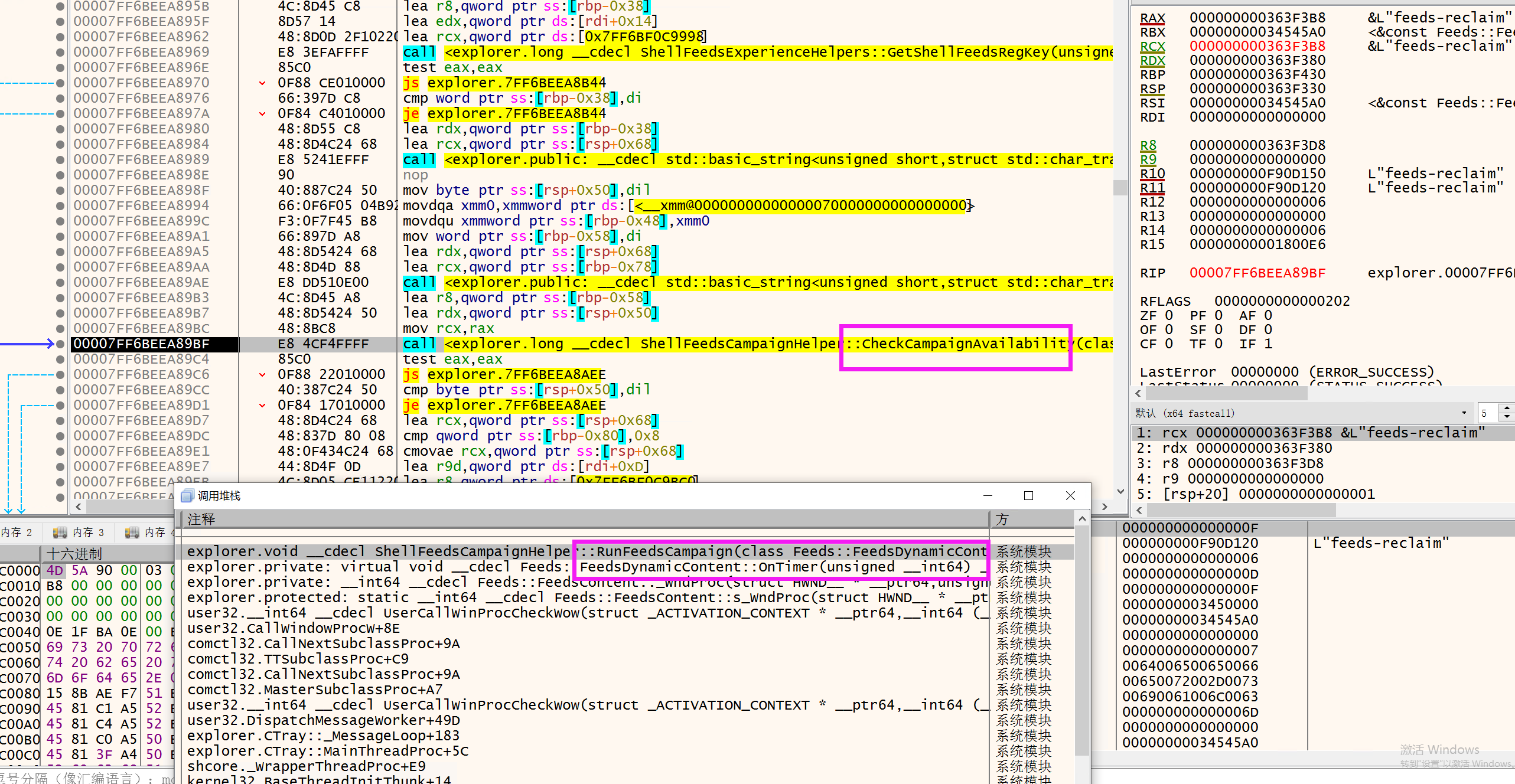Screen dimensions: 1515x784
Task: Decrease the argument count spinner down arrow
Action: tap(1507, 417)
